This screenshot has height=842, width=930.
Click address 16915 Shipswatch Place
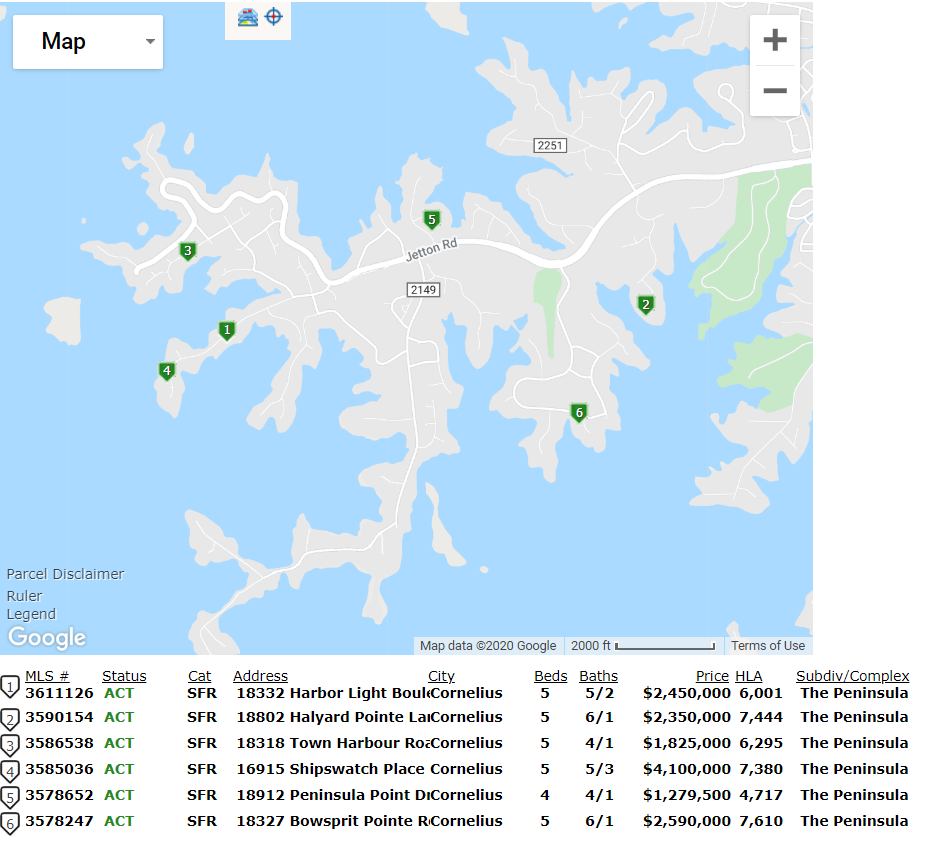point(330,769)
